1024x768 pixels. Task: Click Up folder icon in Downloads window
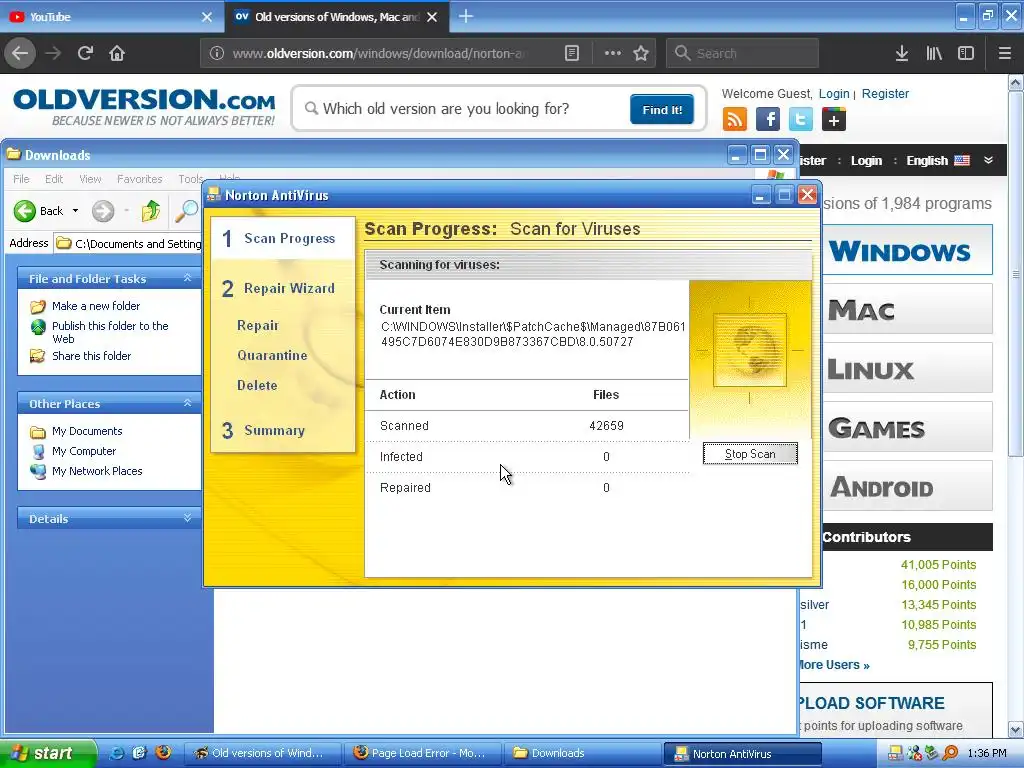(151, 211)
